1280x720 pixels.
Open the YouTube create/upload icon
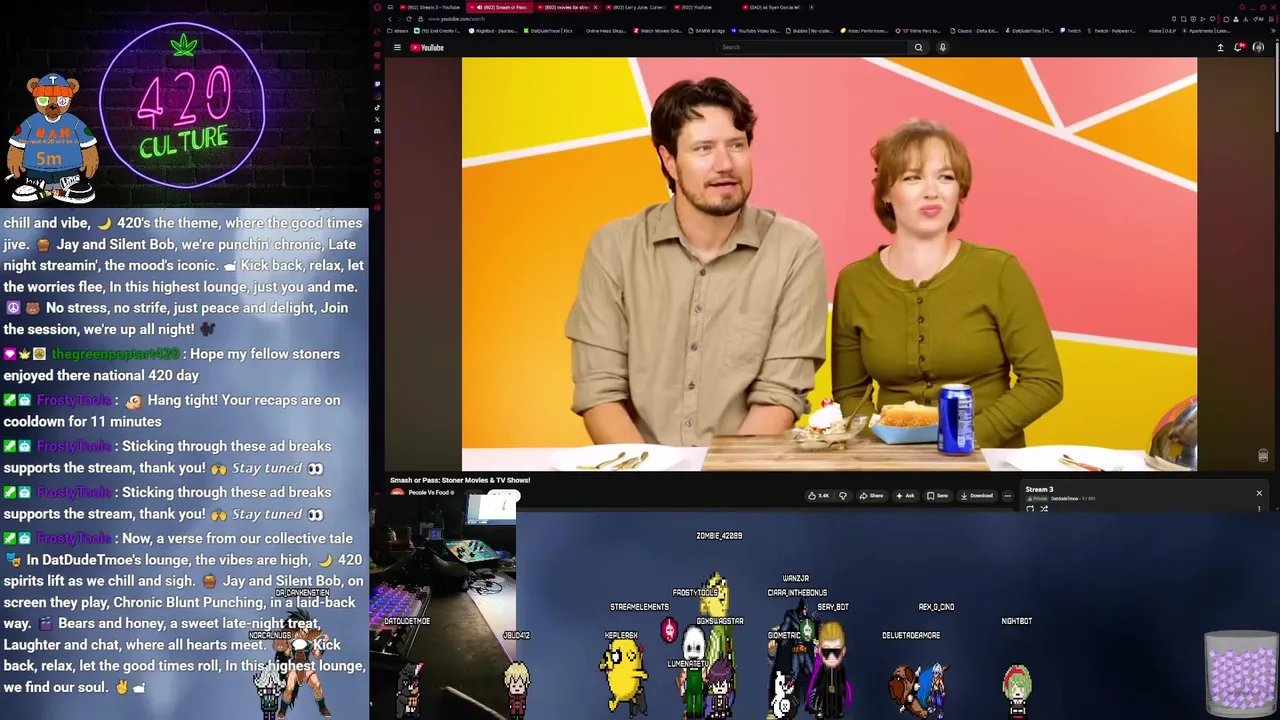click(1220, 47)
